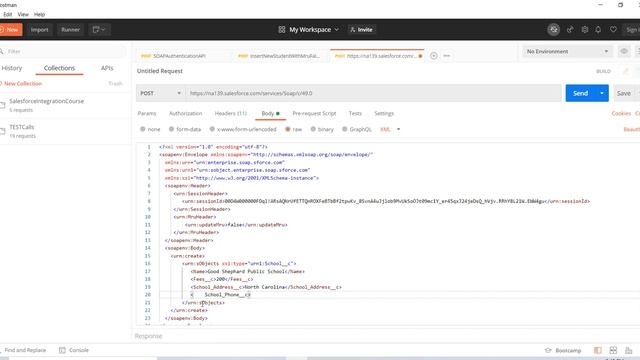Open the capture requests satellite icon
640x360 pixels.
[570, 29]
